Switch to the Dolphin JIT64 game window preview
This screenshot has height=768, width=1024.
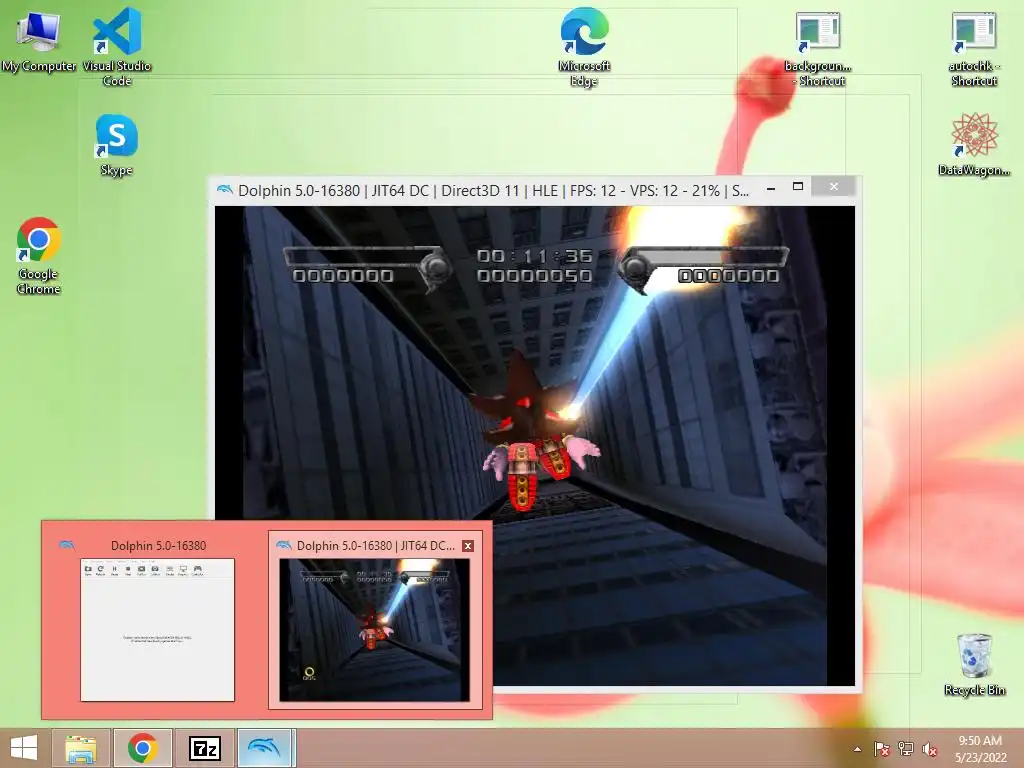375,620
